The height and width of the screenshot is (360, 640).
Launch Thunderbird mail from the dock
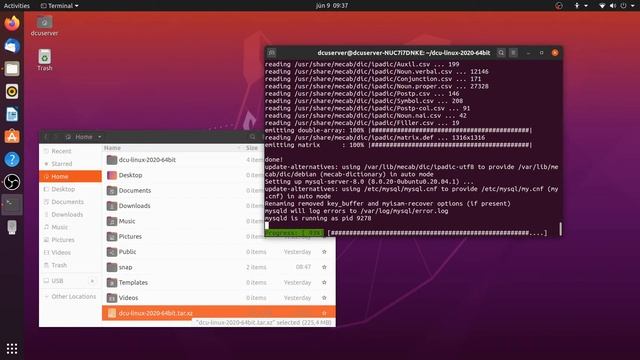tap(12, 46)
